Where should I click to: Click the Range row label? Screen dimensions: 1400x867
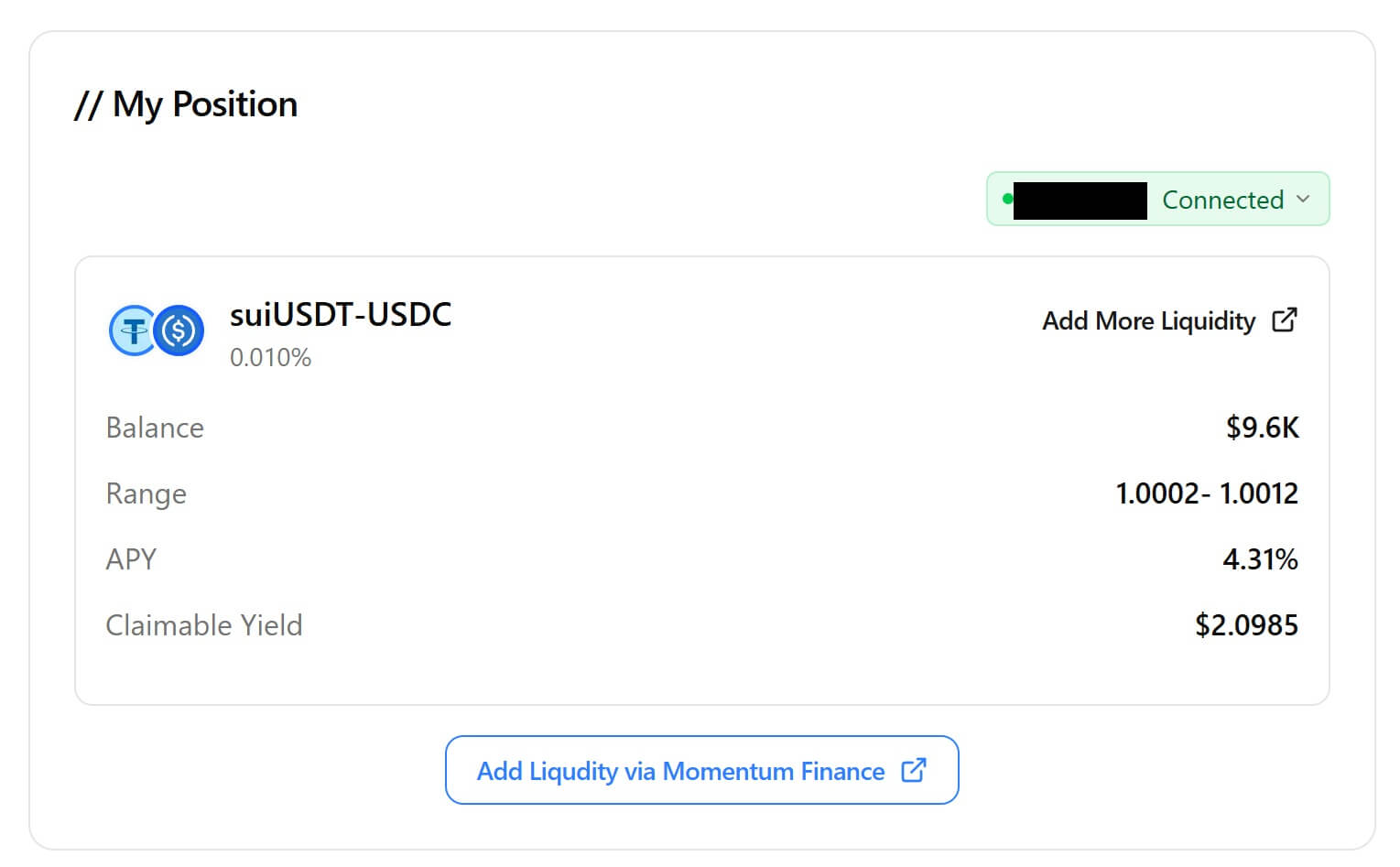(x=147, y=493)
